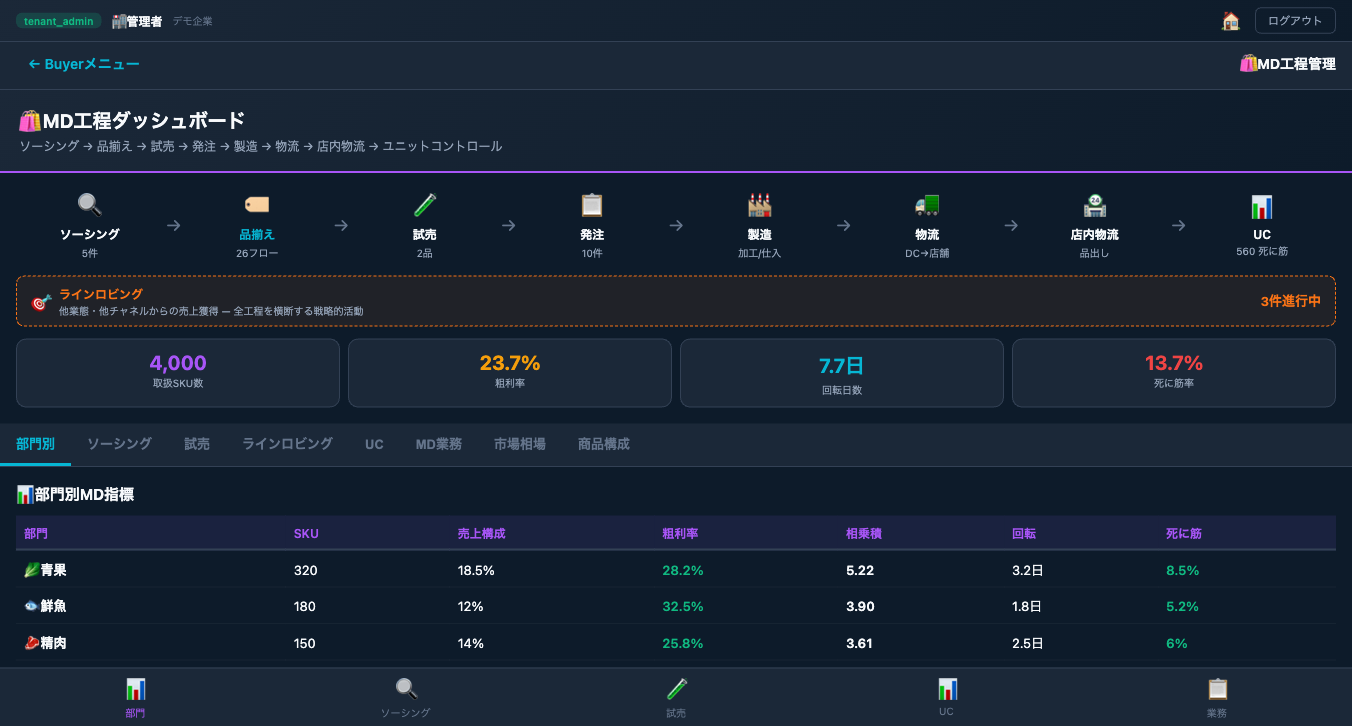Image resolution: width=1352 pixels, height=726 pixels.
Task: Click the UC bar chart process icon
Action: pos(1261,205)
